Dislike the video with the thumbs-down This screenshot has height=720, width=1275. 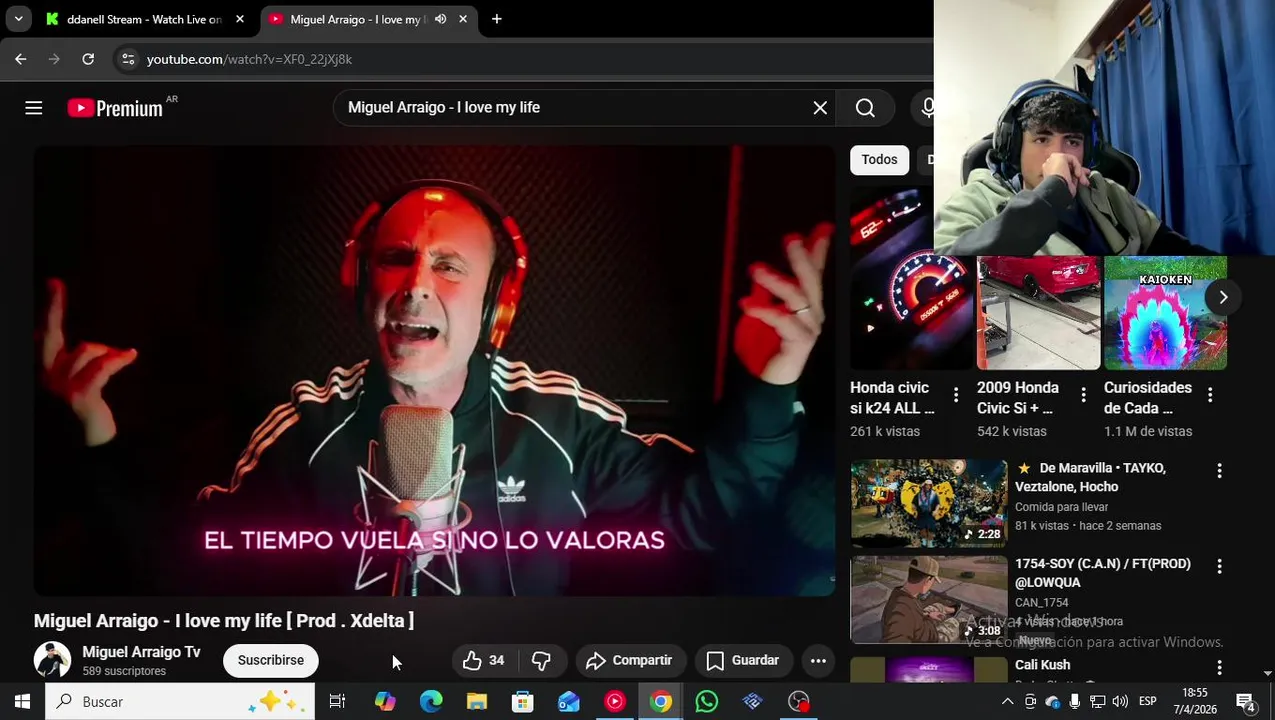(541, 660)
